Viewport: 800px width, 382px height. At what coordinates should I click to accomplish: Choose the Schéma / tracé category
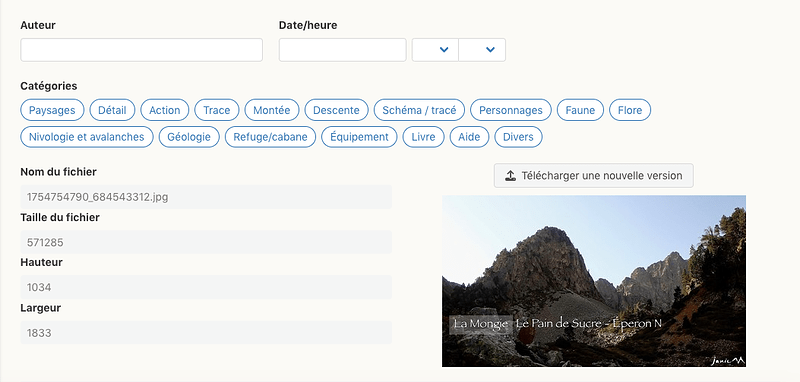pyautogui.click(x=419, y=110)
